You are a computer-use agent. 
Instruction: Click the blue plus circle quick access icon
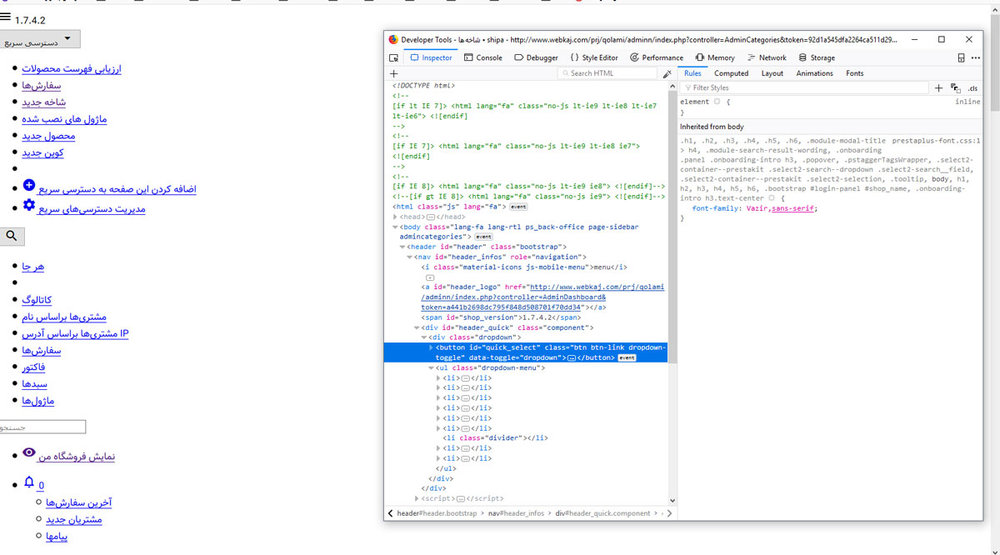point(28,186)
